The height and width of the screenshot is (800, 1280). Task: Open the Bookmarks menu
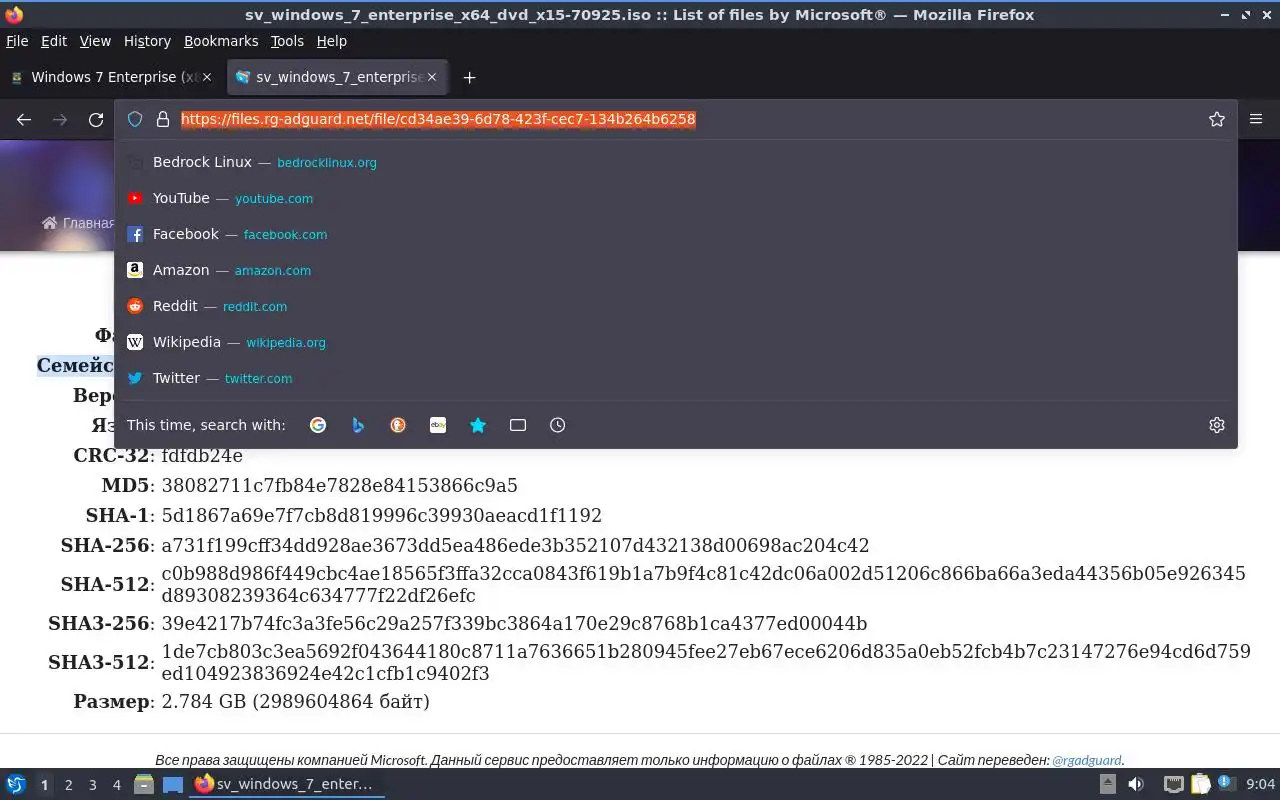coord(221,41)
